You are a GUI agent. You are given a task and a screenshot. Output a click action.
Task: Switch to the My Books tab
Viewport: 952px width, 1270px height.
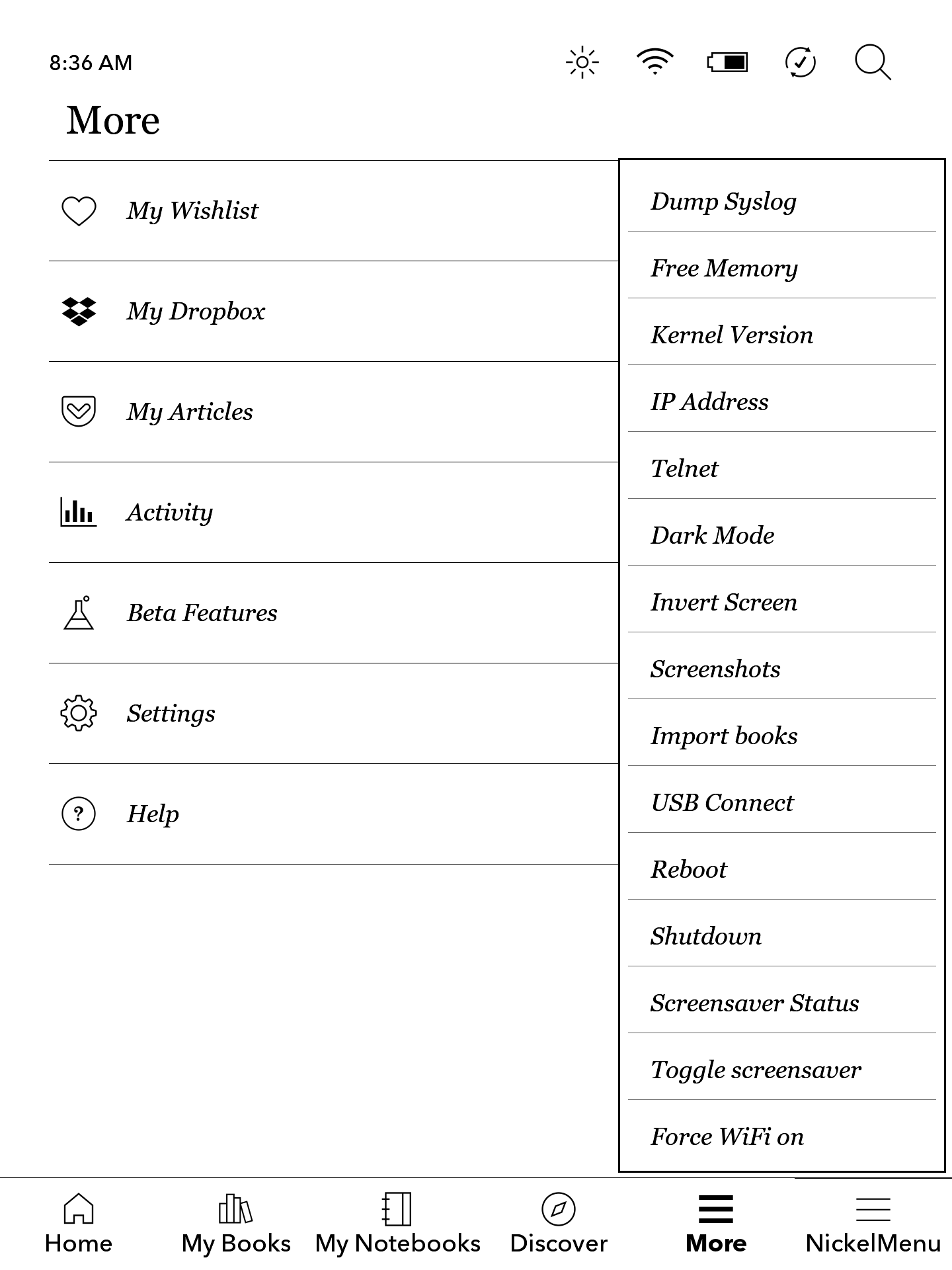pyautogui.click(x=236, y=1224)
